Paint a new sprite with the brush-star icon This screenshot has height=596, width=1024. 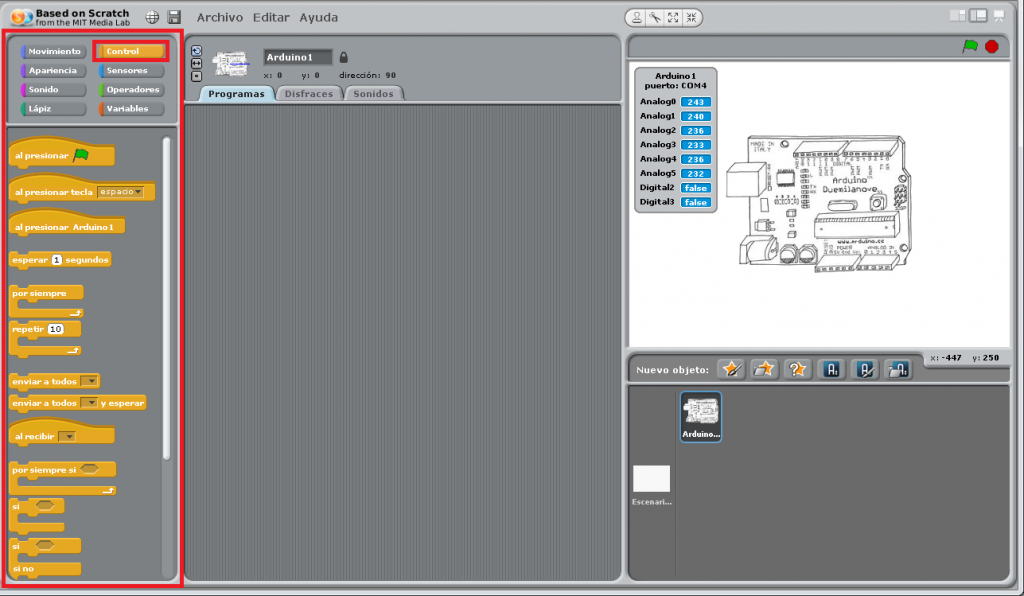731,369
